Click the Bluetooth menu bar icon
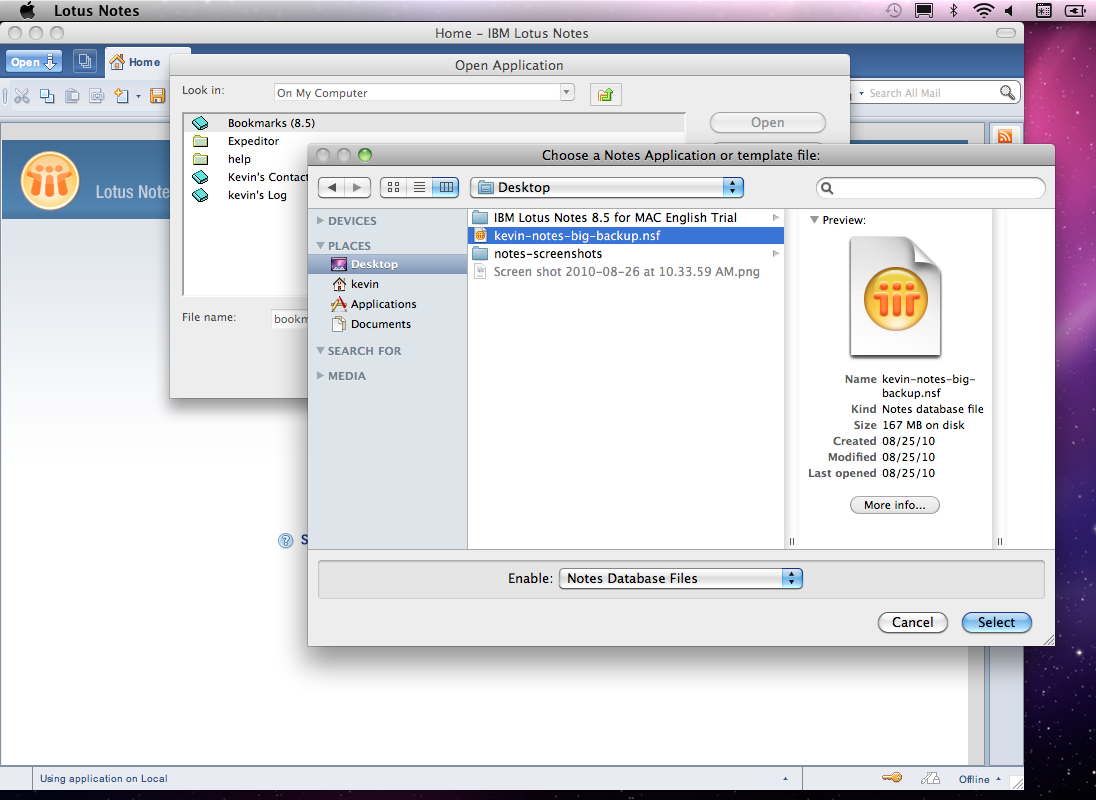 (953, 10)
